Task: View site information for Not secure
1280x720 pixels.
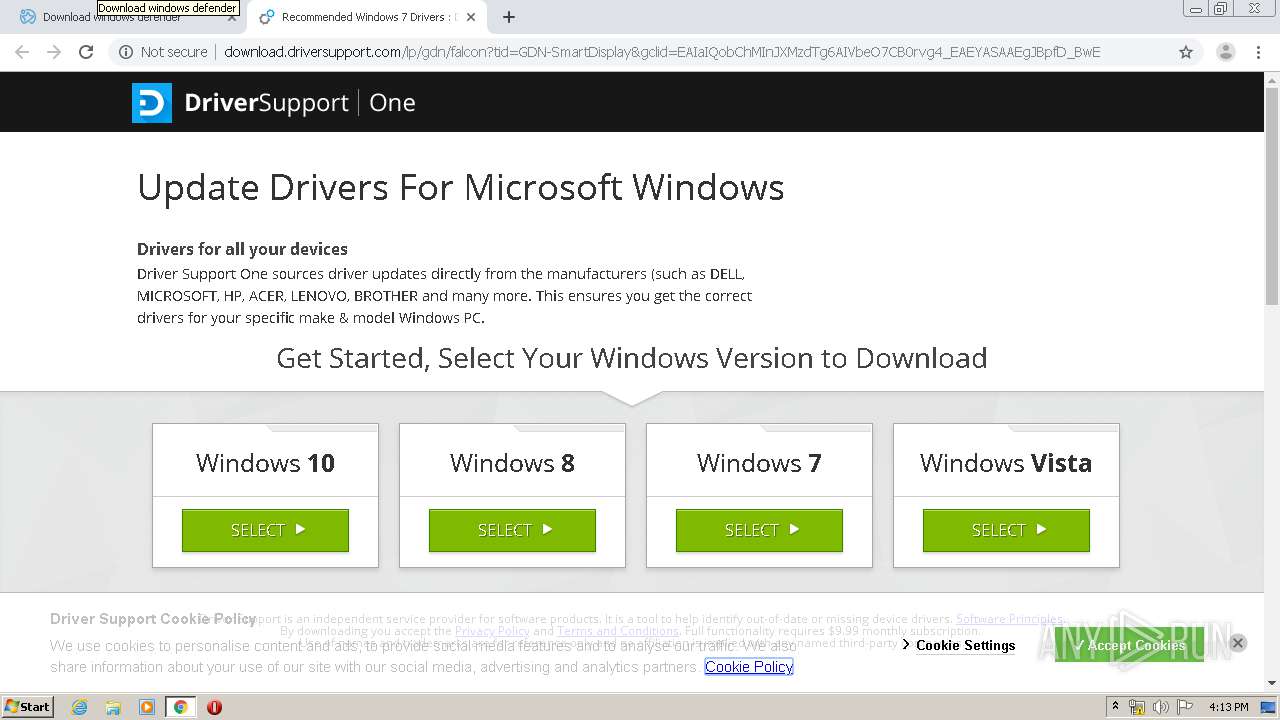Action: tap(163, 52)
